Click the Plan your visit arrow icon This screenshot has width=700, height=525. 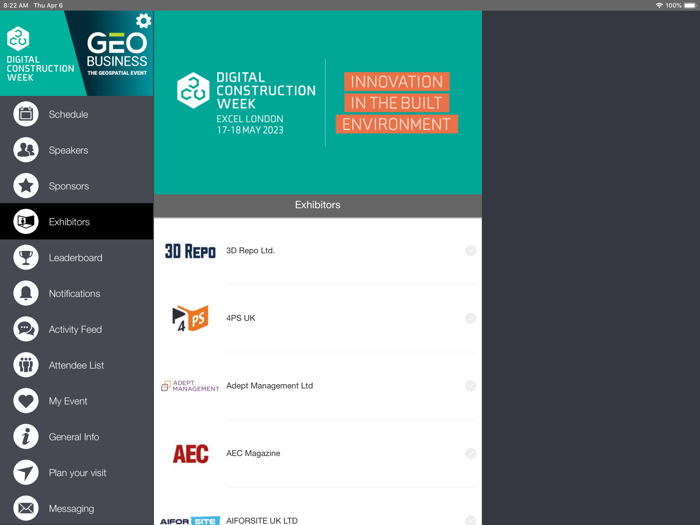coord(26,472)
